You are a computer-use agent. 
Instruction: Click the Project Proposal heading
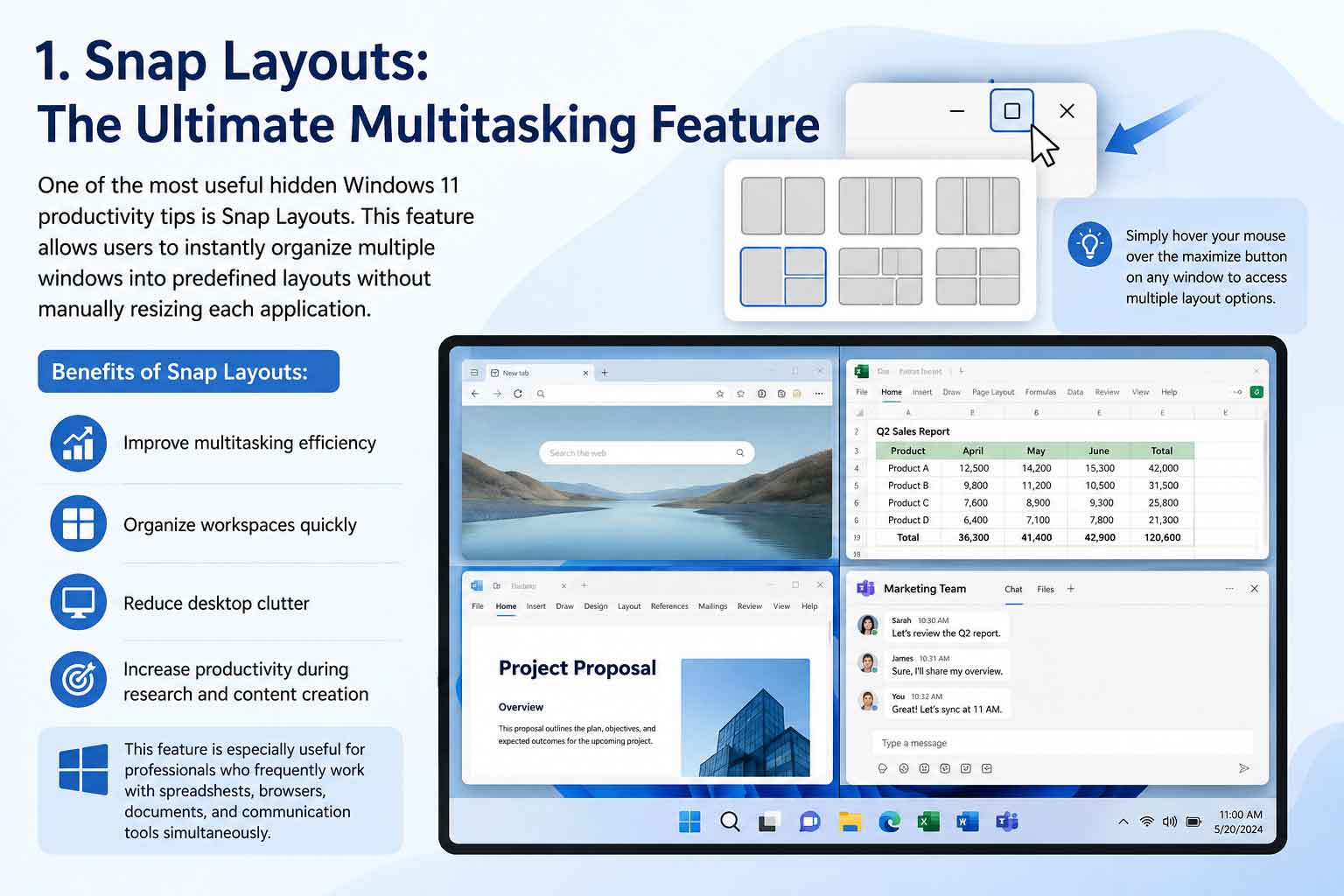point(577,668)
